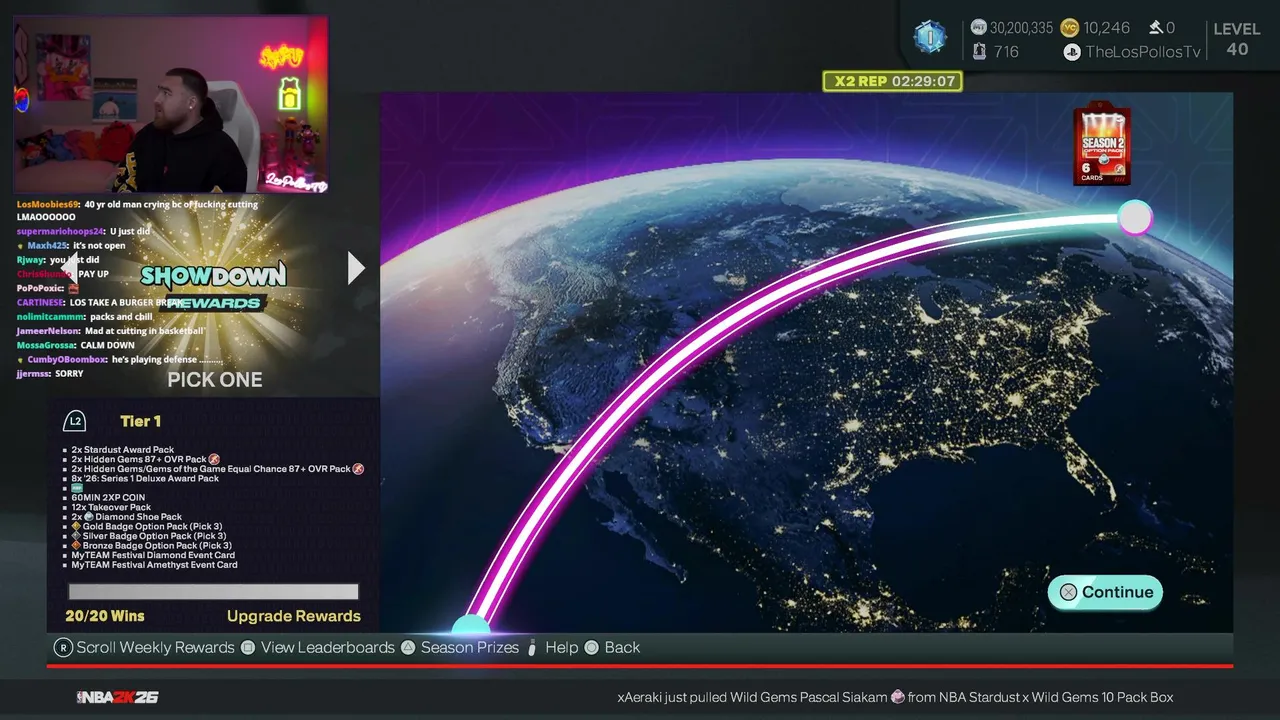Image resolution: width=1280 pixels, height=720 pixels.
Task: Select MyTEAM Festival Amethyst Event Card
Action: [x=154, y=565]
